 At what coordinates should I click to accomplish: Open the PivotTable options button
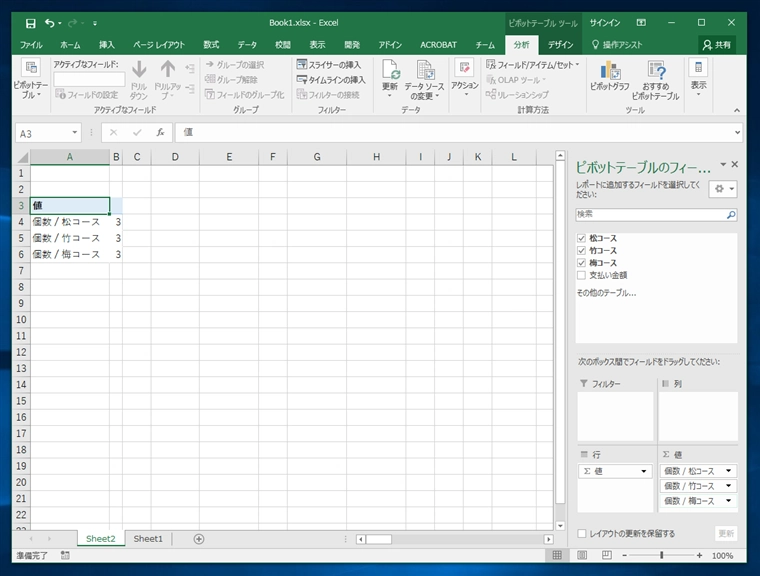(x=31, y=79)
